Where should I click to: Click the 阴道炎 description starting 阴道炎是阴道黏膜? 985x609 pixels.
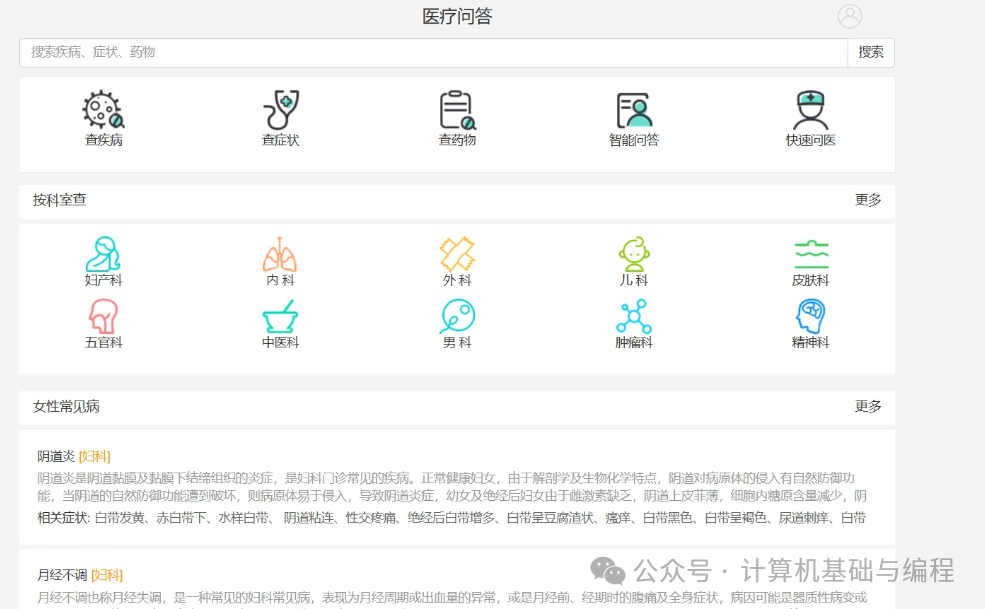[452, 487]
